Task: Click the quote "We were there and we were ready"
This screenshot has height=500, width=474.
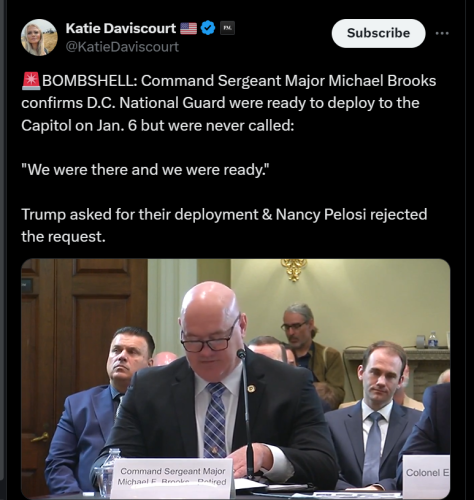Action: click(x=145, y=170)
